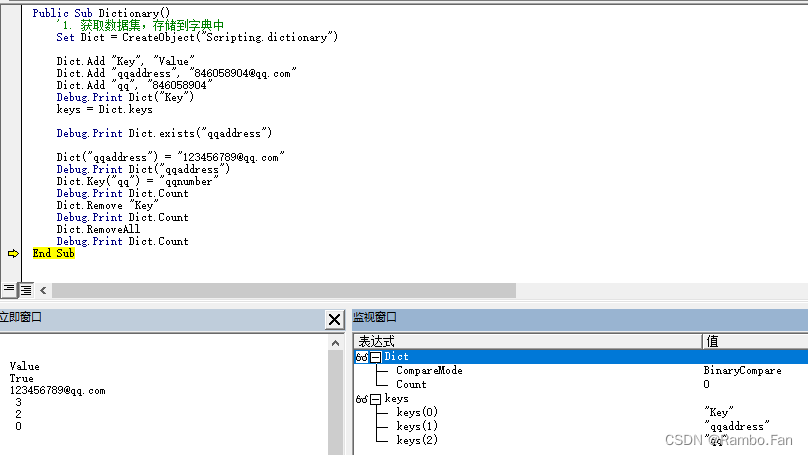Click the yellow execution arrow in margin
This screenshot has width=808, height=455.
pos(13,254)
